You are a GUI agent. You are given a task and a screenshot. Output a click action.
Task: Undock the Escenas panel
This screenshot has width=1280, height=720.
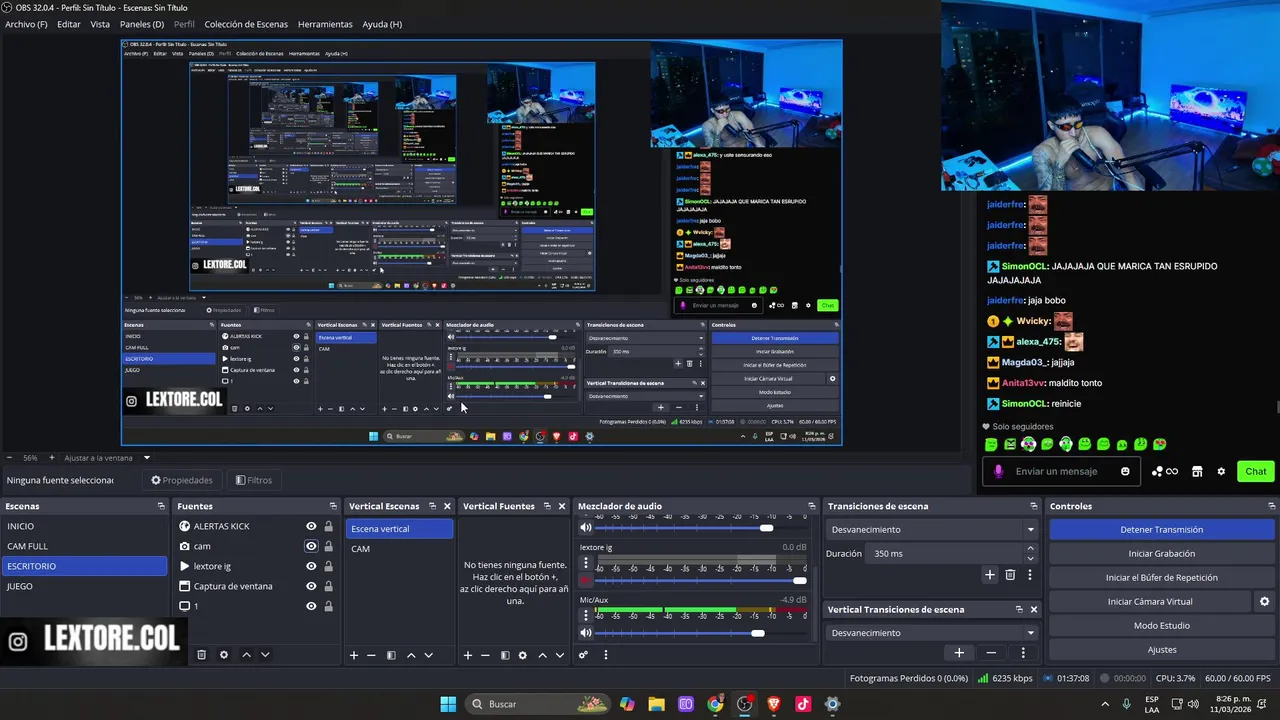coord(161,506)
